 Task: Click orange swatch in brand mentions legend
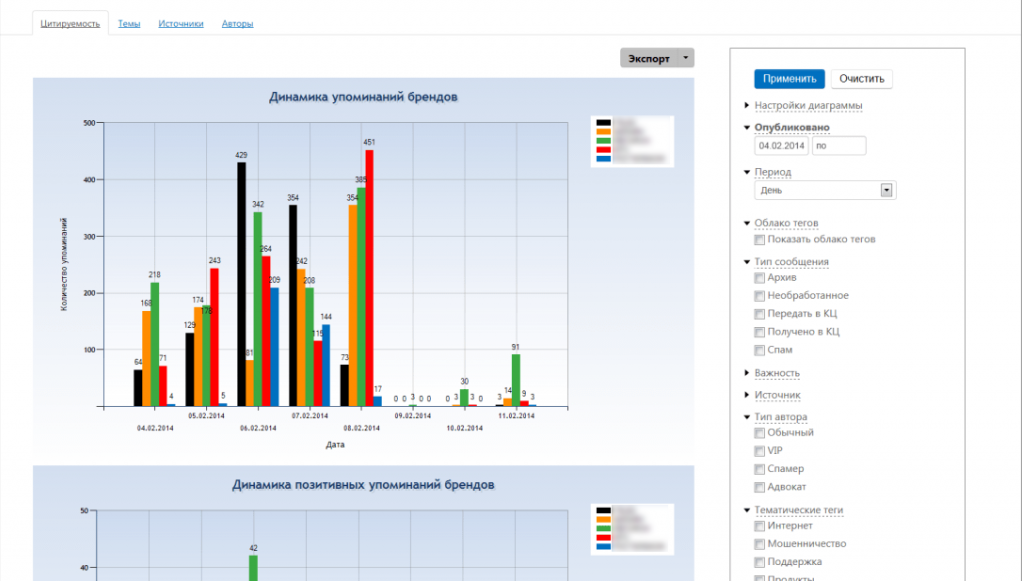tap(604, 132)
